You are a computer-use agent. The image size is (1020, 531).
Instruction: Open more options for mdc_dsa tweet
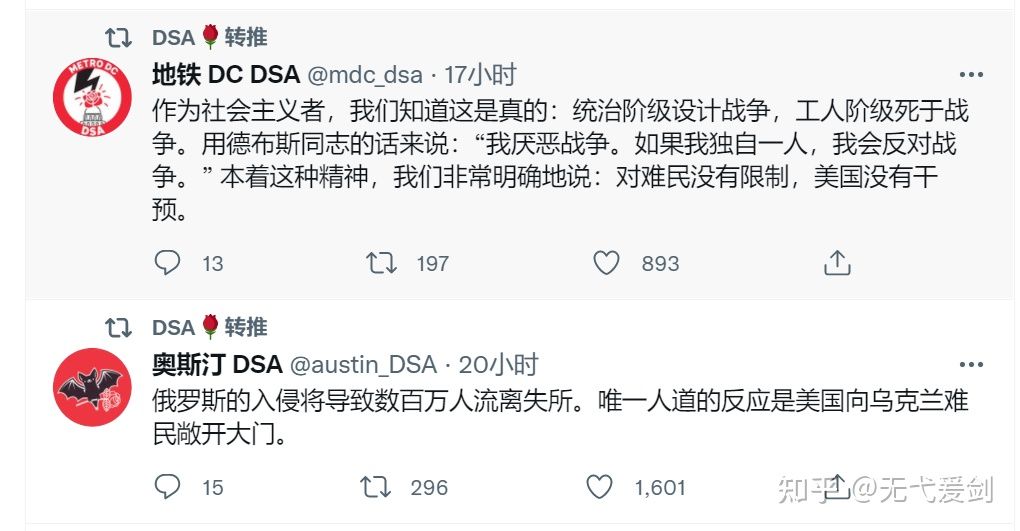970,75
